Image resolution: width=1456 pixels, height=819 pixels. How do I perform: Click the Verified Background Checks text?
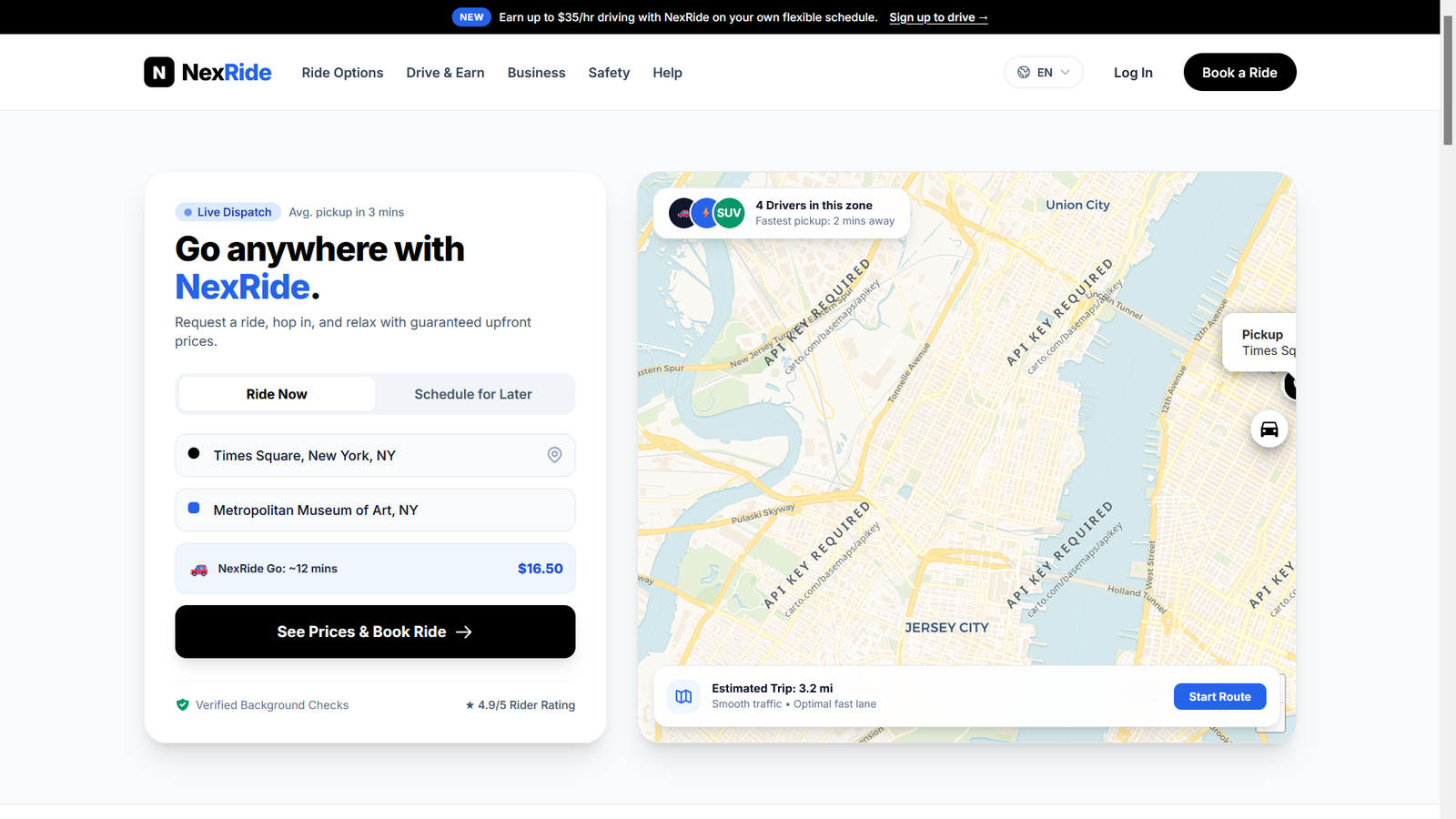(272, 705)
